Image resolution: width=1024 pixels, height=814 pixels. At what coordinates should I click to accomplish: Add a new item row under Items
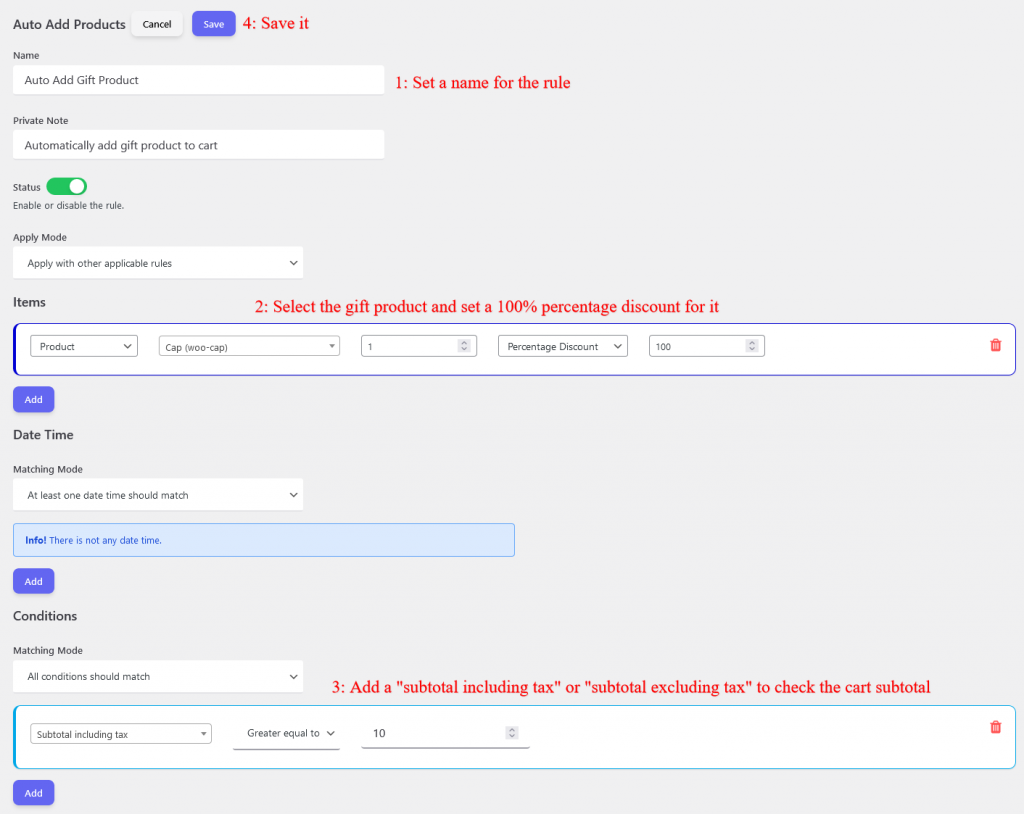33,399
